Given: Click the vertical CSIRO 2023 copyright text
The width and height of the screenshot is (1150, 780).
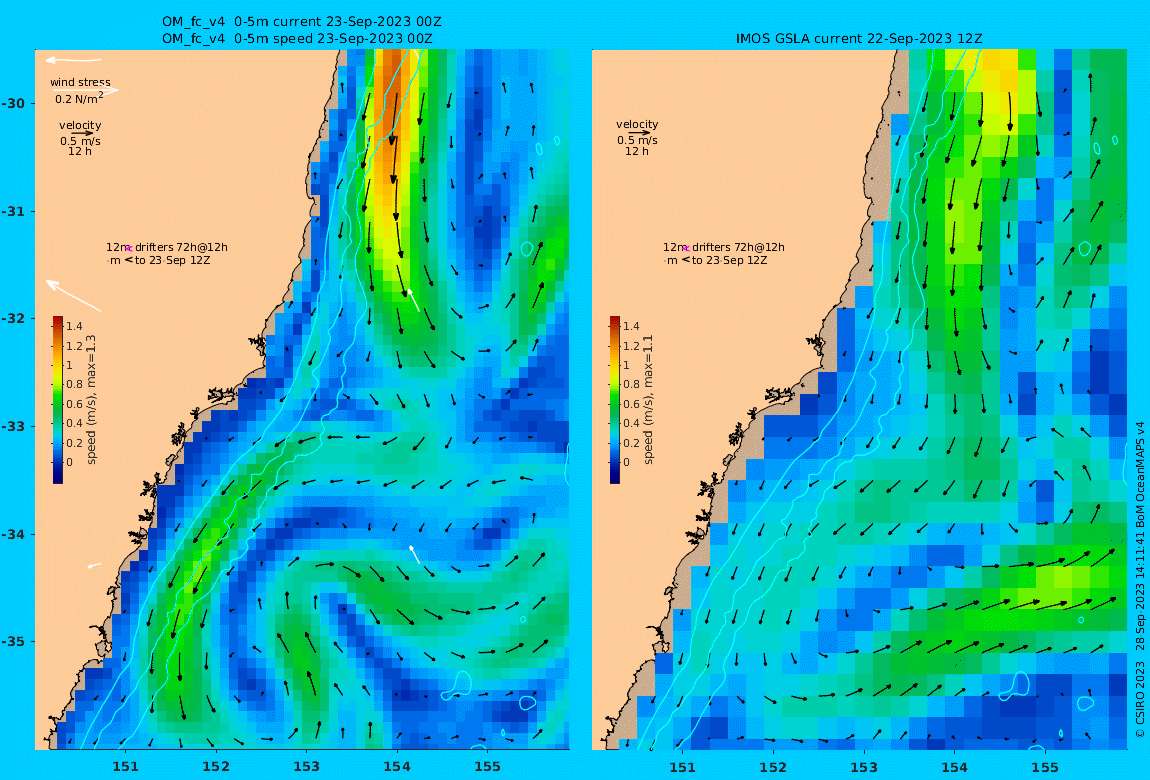Looking at the screenshot, I should 1140,580.
